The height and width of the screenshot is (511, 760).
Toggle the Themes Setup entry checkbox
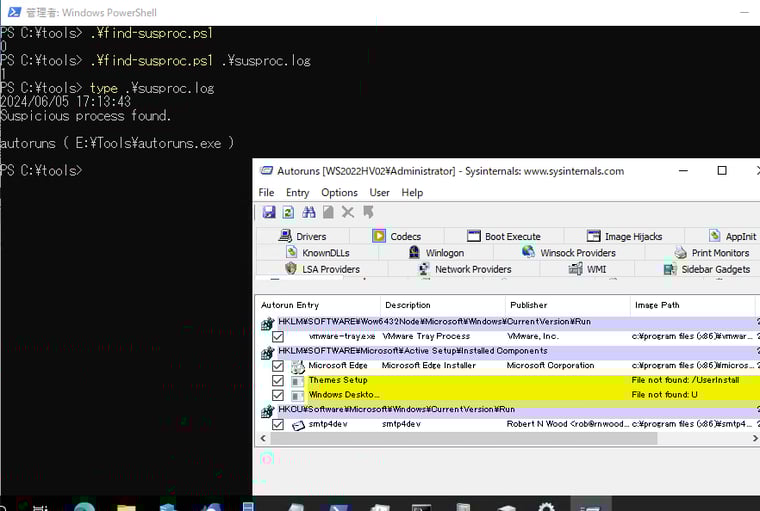[x=278, y=381]
